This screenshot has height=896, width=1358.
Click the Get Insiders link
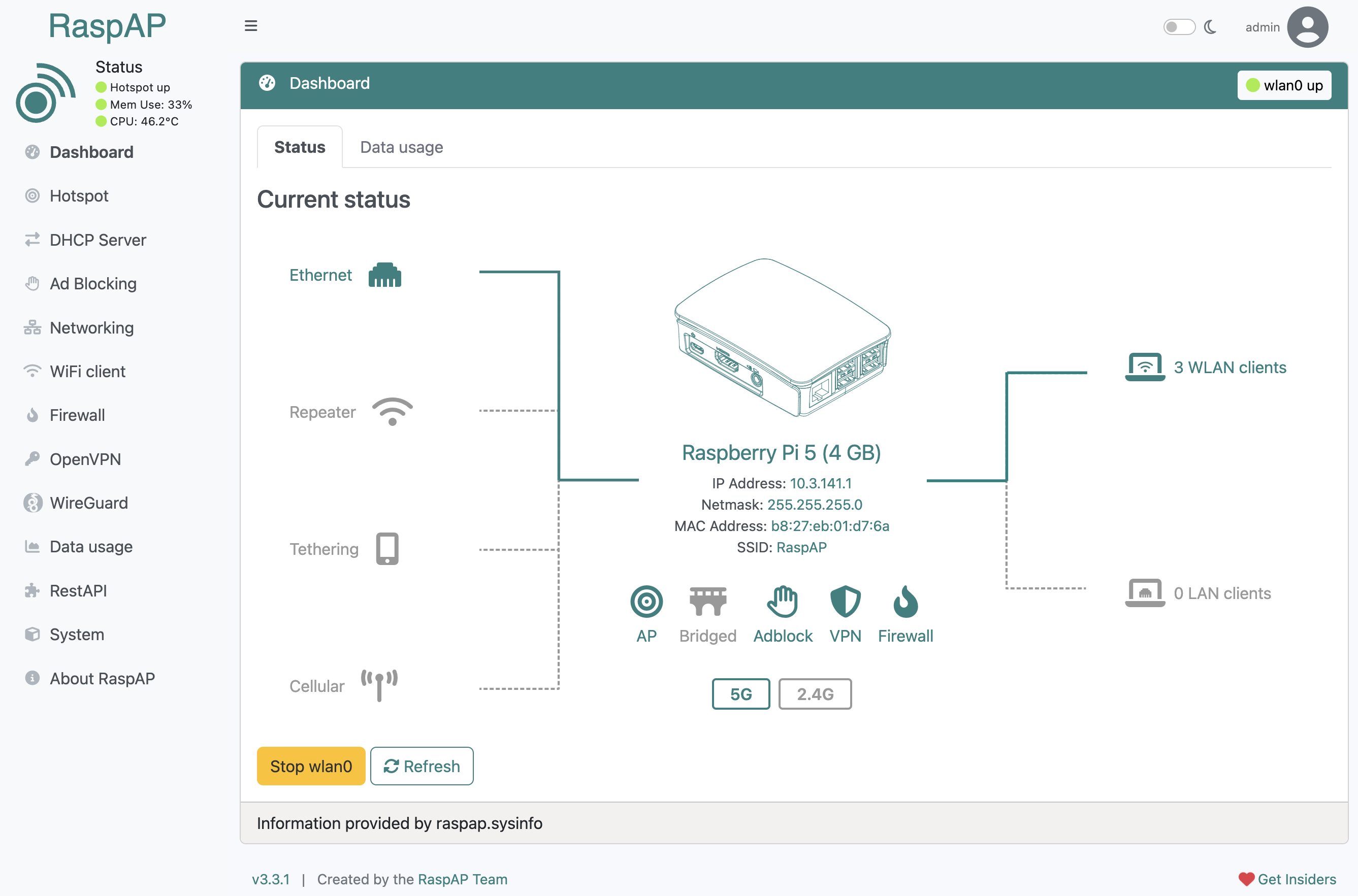click(1288, 879)
